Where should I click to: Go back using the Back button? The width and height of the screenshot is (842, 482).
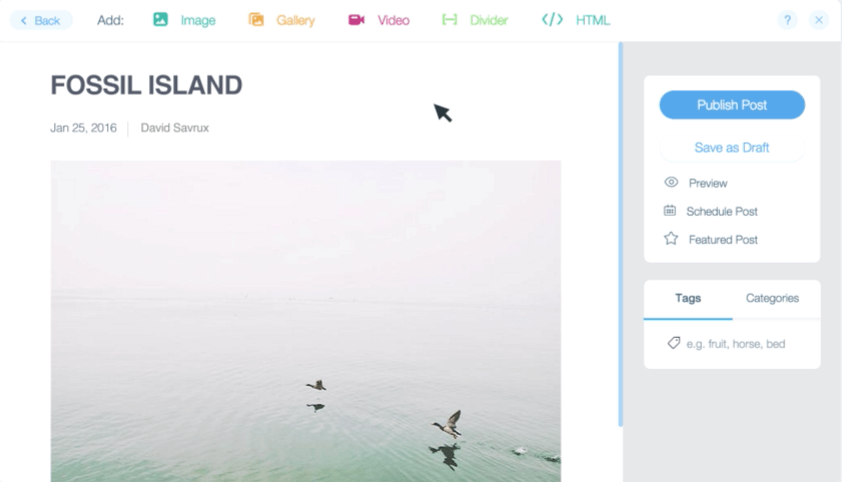click(41, 20)
